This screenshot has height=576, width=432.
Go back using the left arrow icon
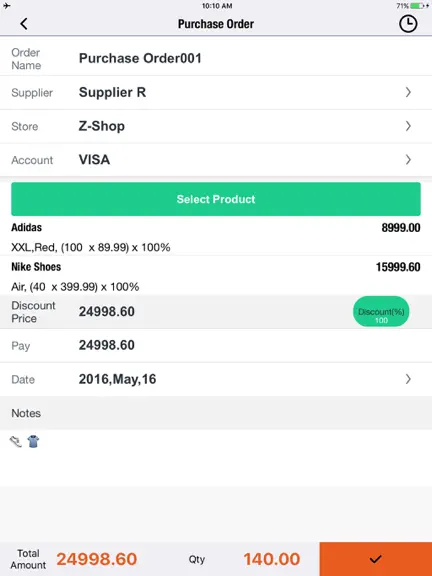24,24
